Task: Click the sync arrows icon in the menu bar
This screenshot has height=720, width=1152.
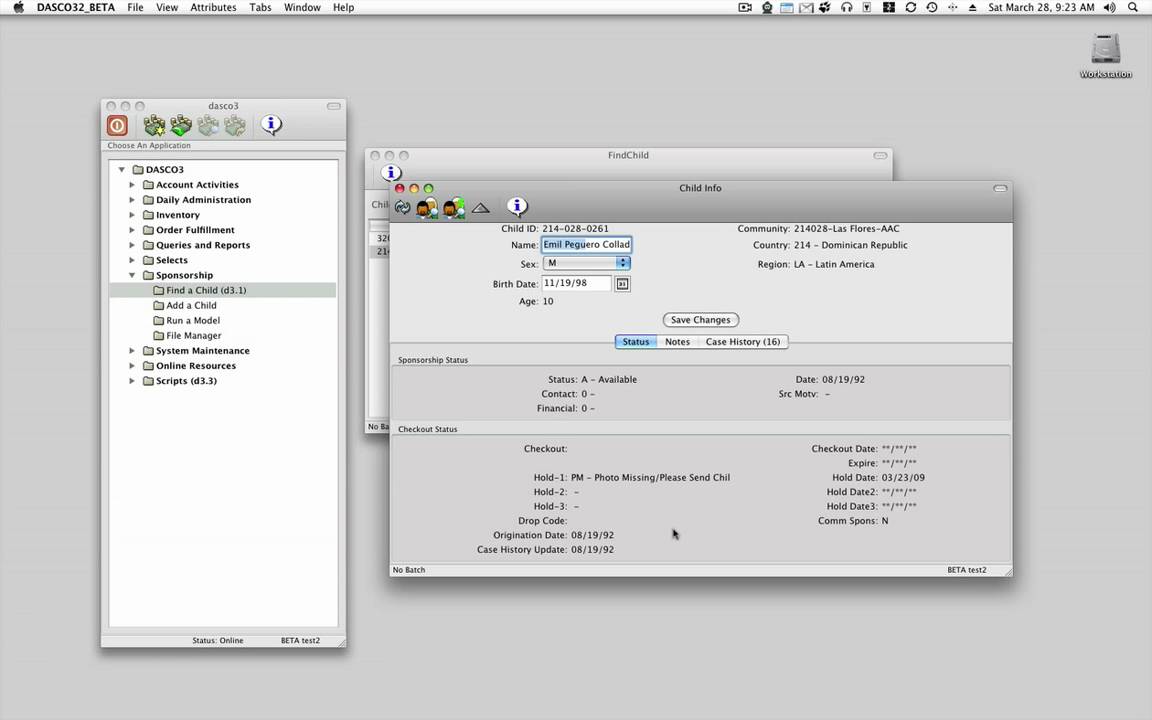Action: coord(910,7)
